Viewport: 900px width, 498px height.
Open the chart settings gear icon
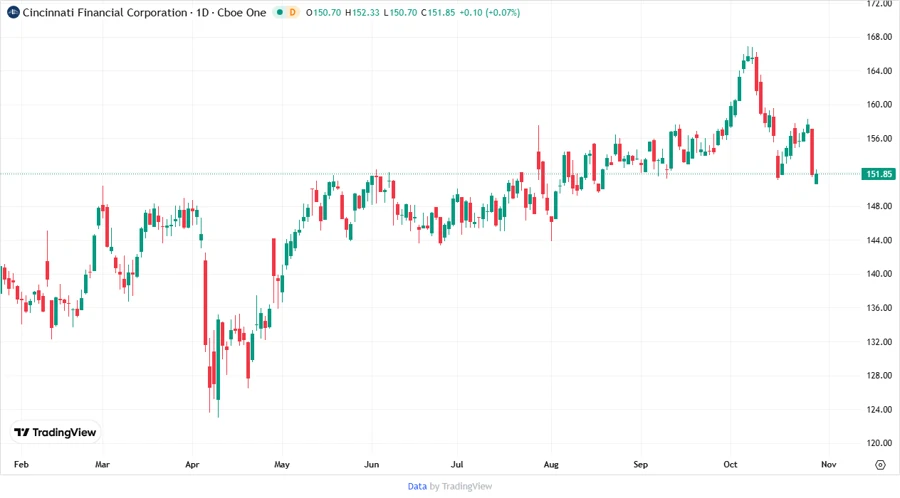pos(880,465)
